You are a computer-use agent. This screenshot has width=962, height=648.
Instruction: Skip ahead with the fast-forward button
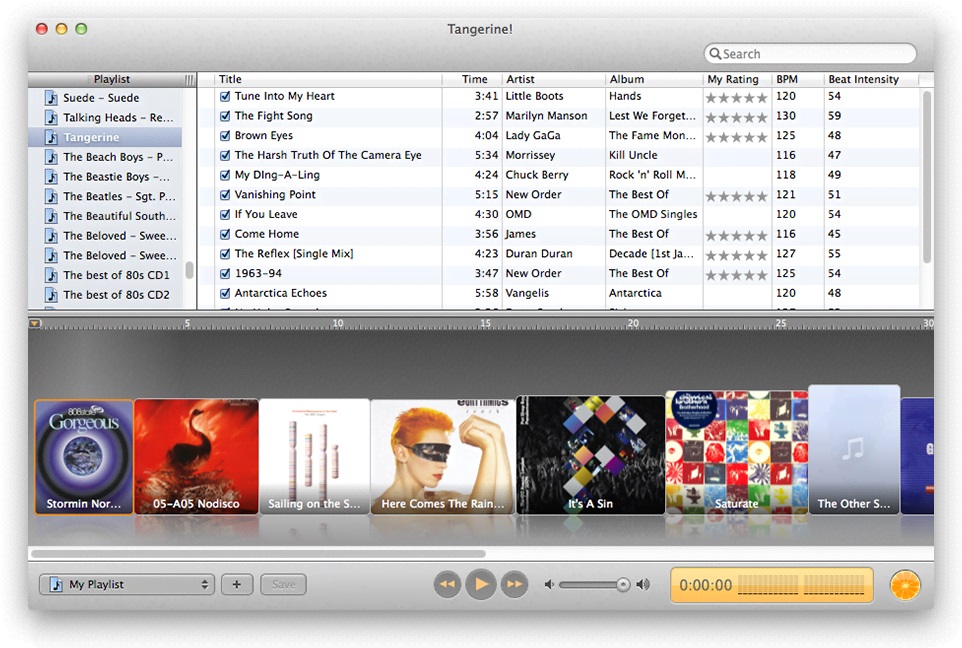click(515, 584)
